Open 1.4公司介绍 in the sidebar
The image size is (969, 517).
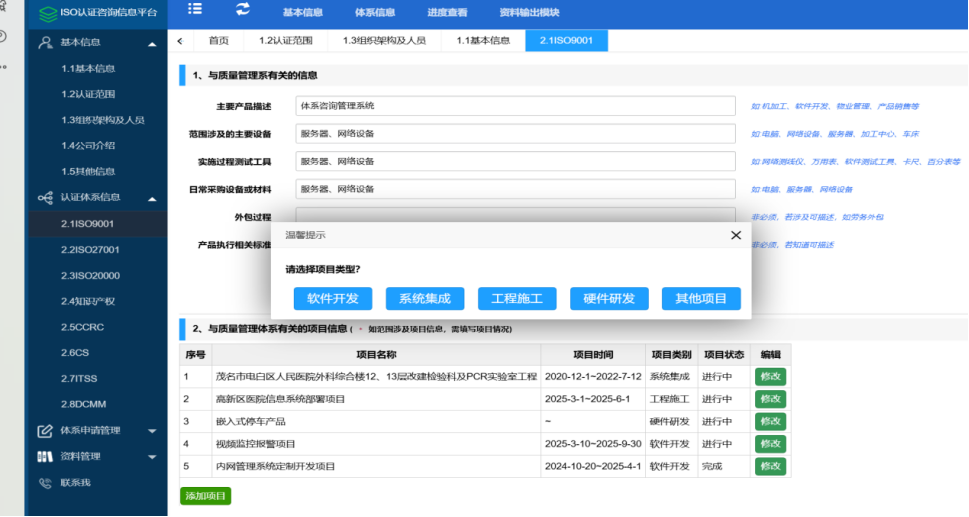pyautogui.click(x=88, y=146)
